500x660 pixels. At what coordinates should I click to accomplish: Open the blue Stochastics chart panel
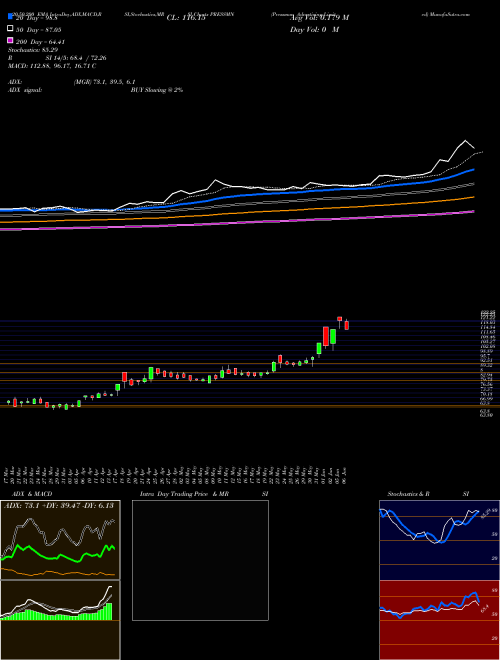pyautogui.click(x=439, y=540)
